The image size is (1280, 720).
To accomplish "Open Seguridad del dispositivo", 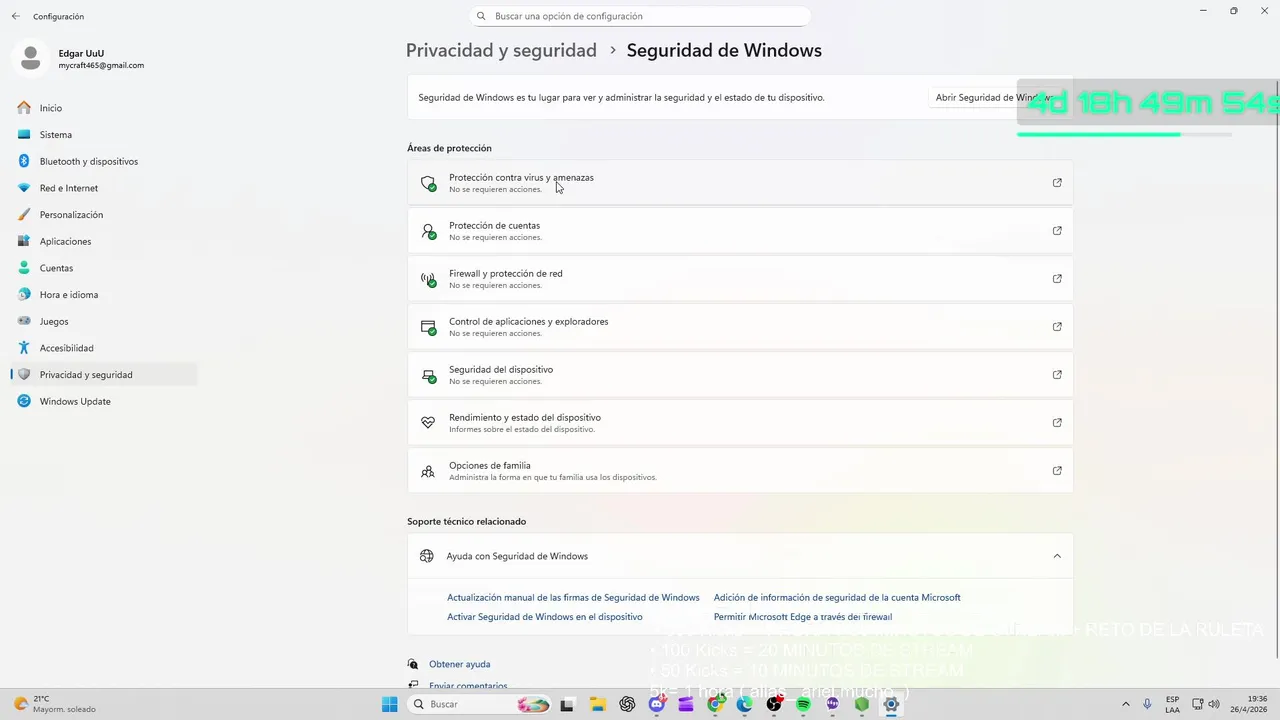I will coord(740,374).
